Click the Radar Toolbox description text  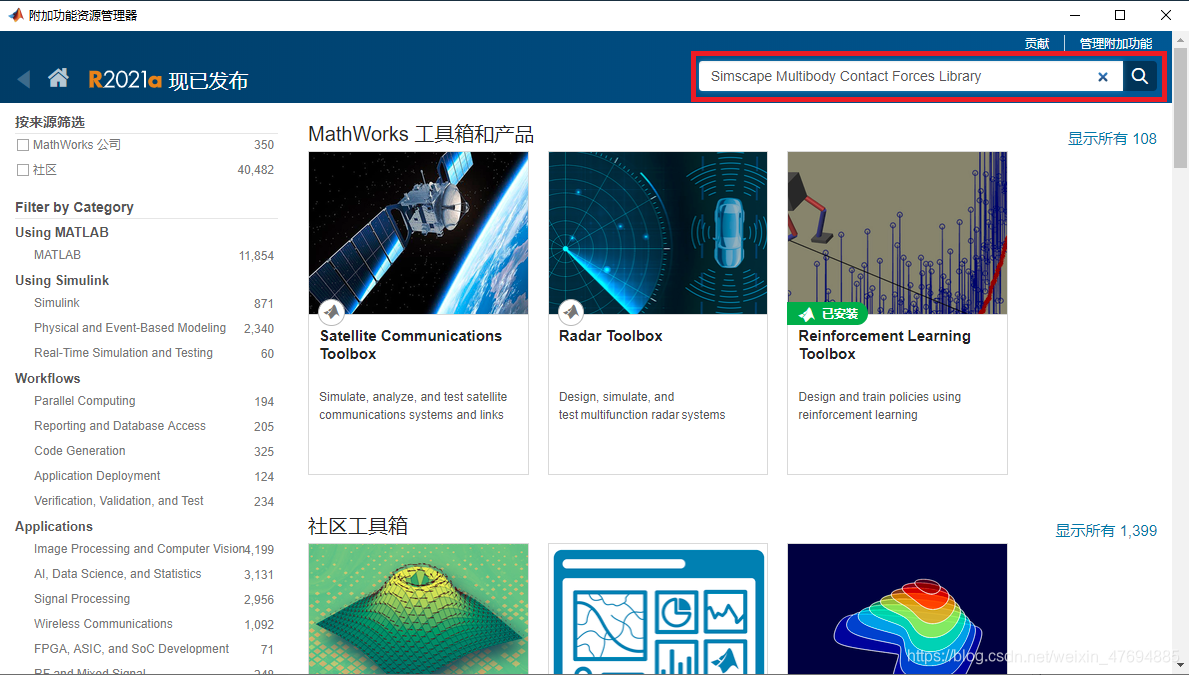tap(642, 406)
